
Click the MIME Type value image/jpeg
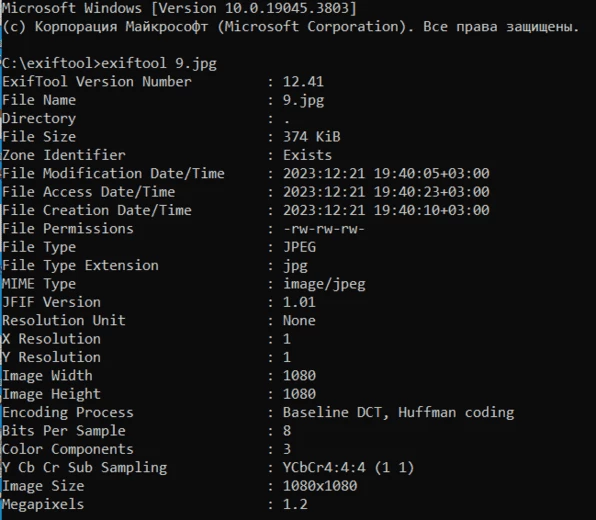tap(324, 284)
